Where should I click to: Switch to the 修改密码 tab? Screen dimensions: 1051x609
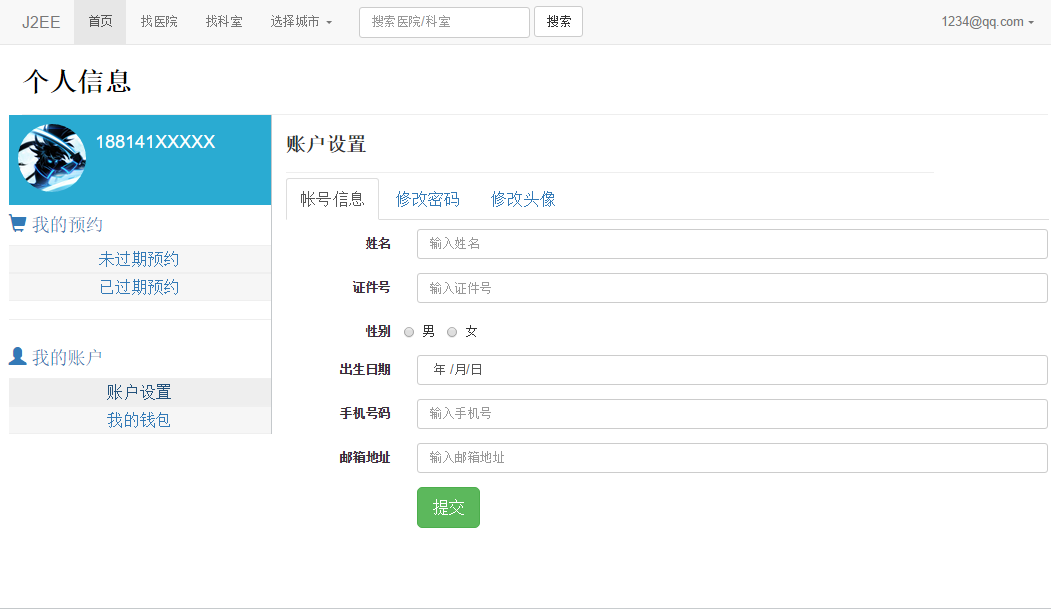click(x=427, y=199)
